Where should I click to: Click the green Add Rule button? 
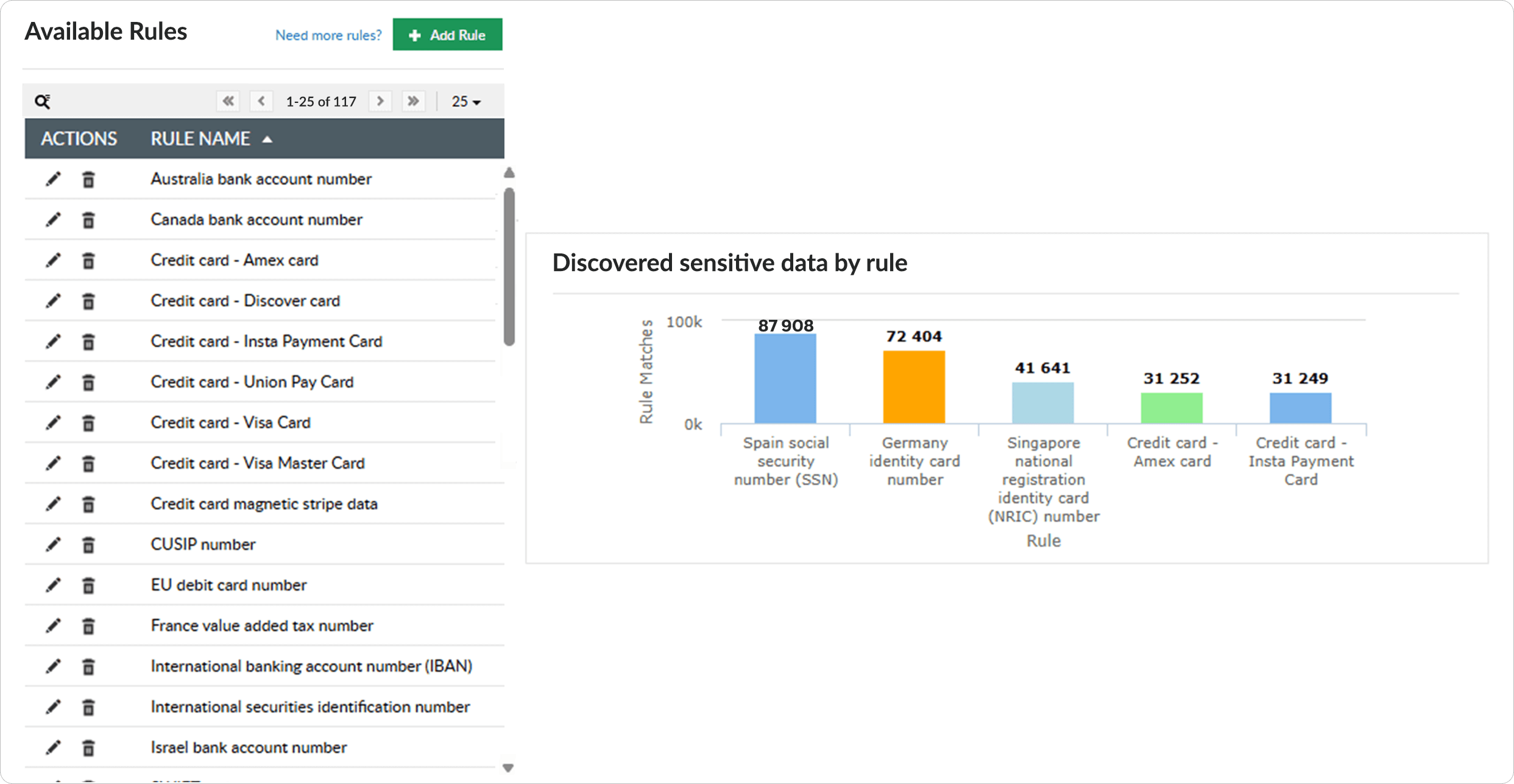click(447, 35)
